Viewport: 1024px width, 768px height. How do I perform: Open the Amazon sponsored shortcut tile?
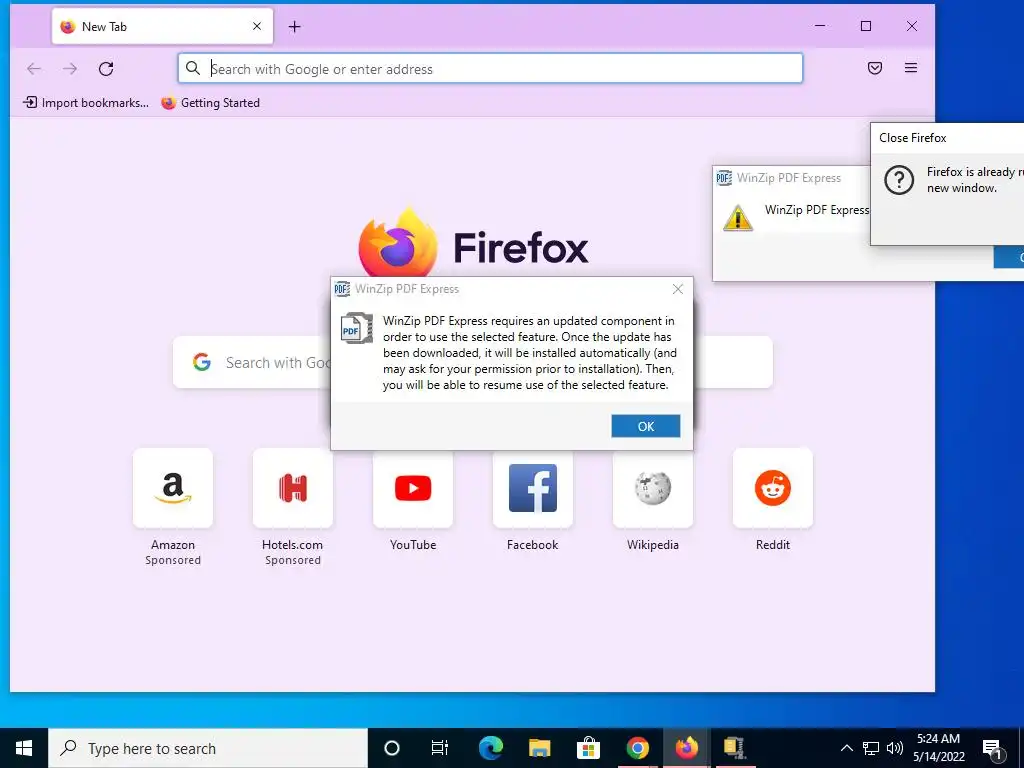coord(172,488)
